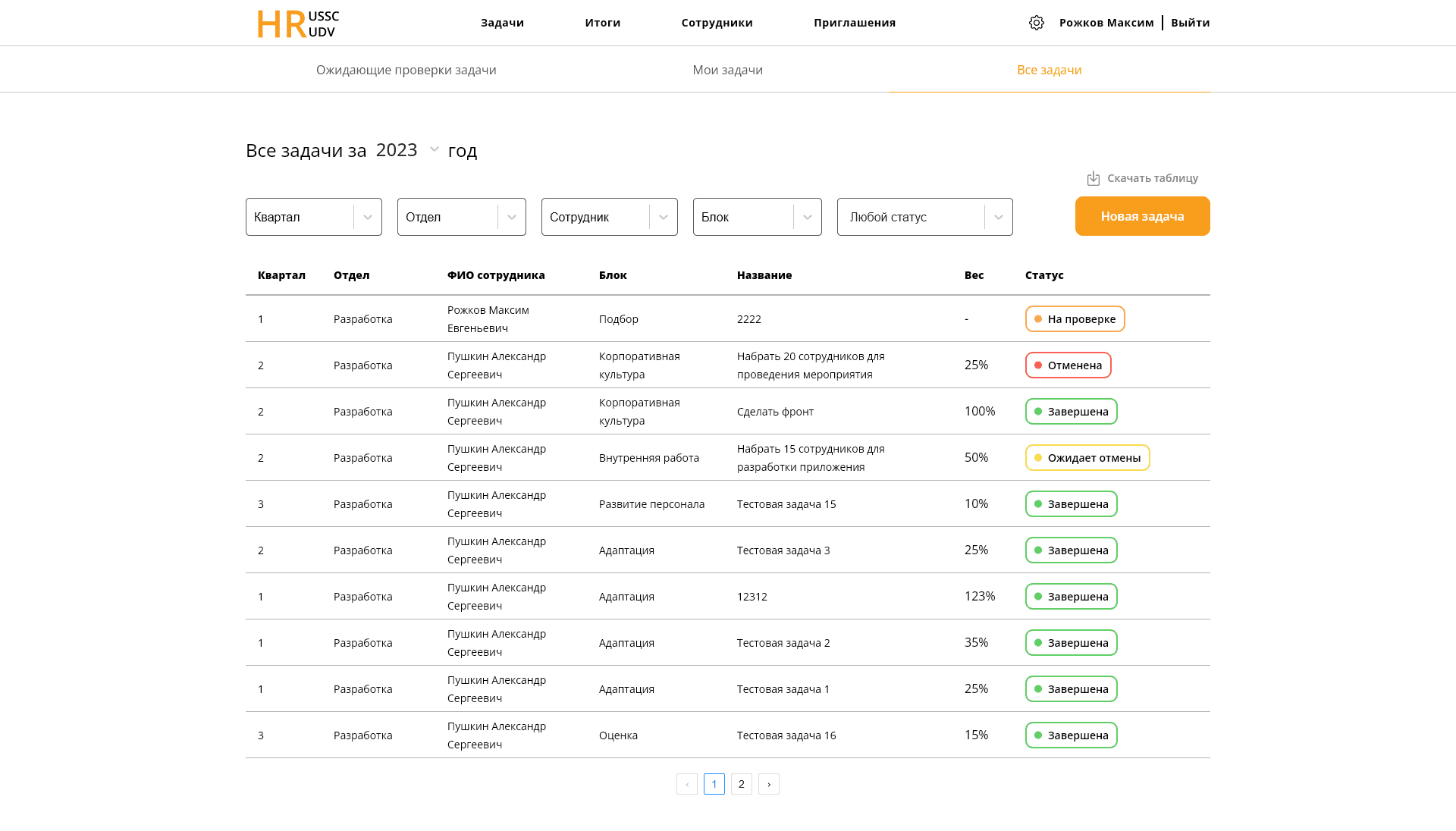
Task: Switch to 'Мои задачи' tab
Action: [727, 70]
